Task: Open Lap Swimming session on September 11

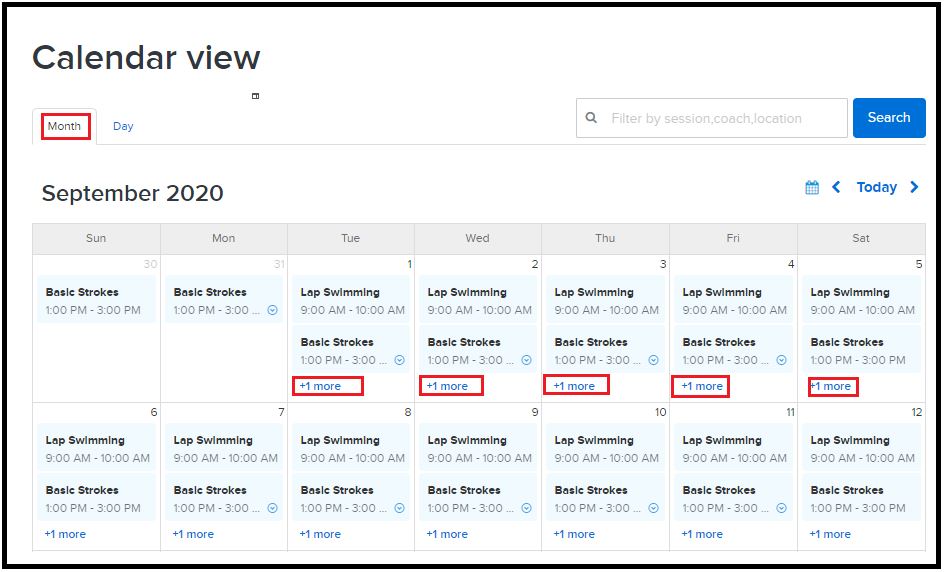Action: [733, 448]
